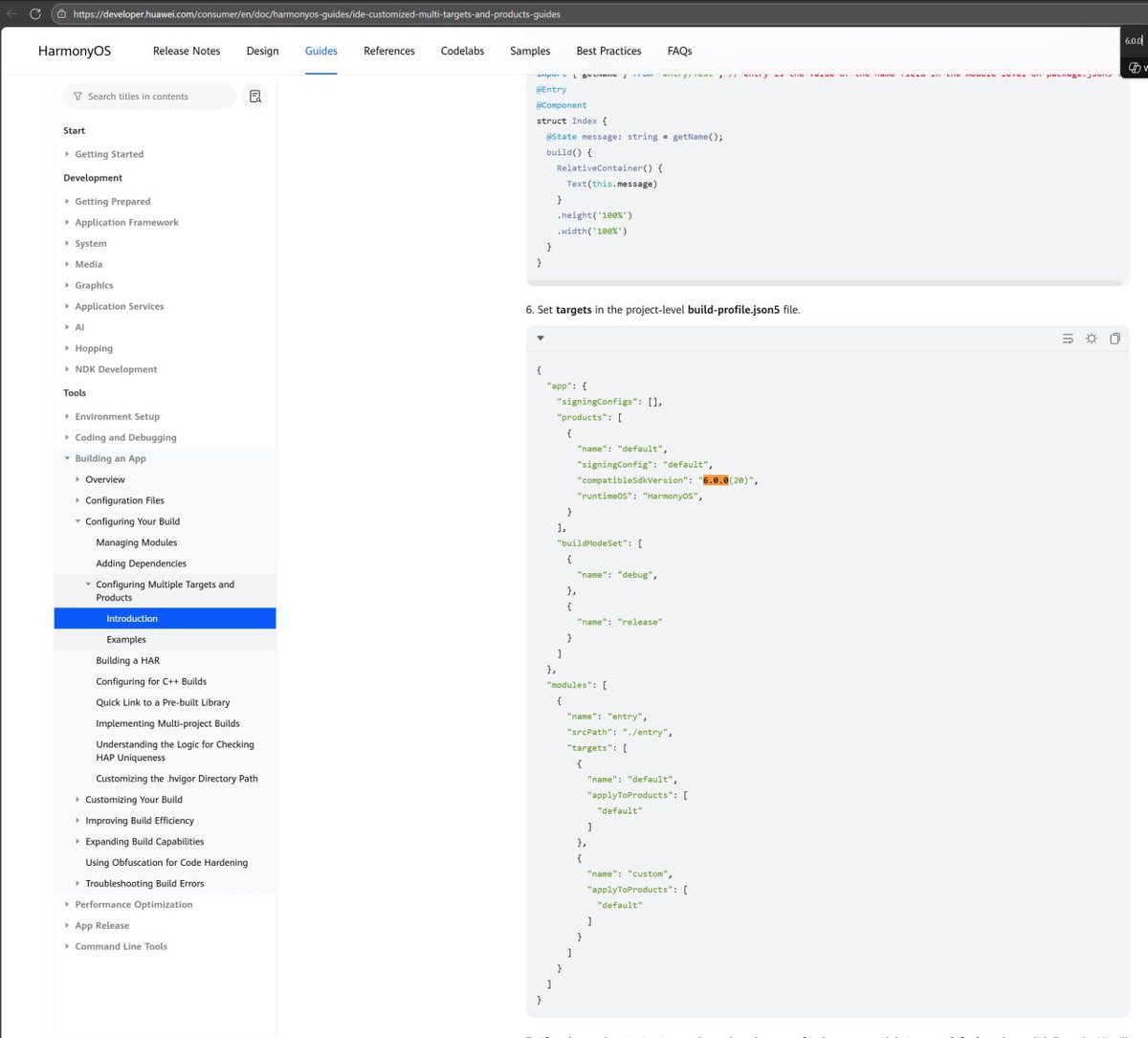1148x1038 pixels.
Task: Click the HarmonyOS logo
Action: click(x=75, y=51)
